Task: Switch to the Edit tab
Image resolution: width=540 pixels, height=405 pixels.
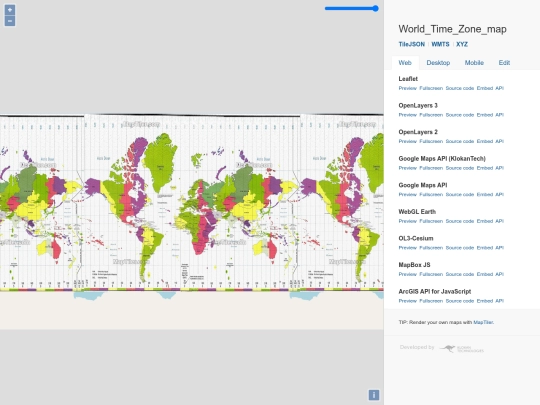Action: tap(504, 63)
